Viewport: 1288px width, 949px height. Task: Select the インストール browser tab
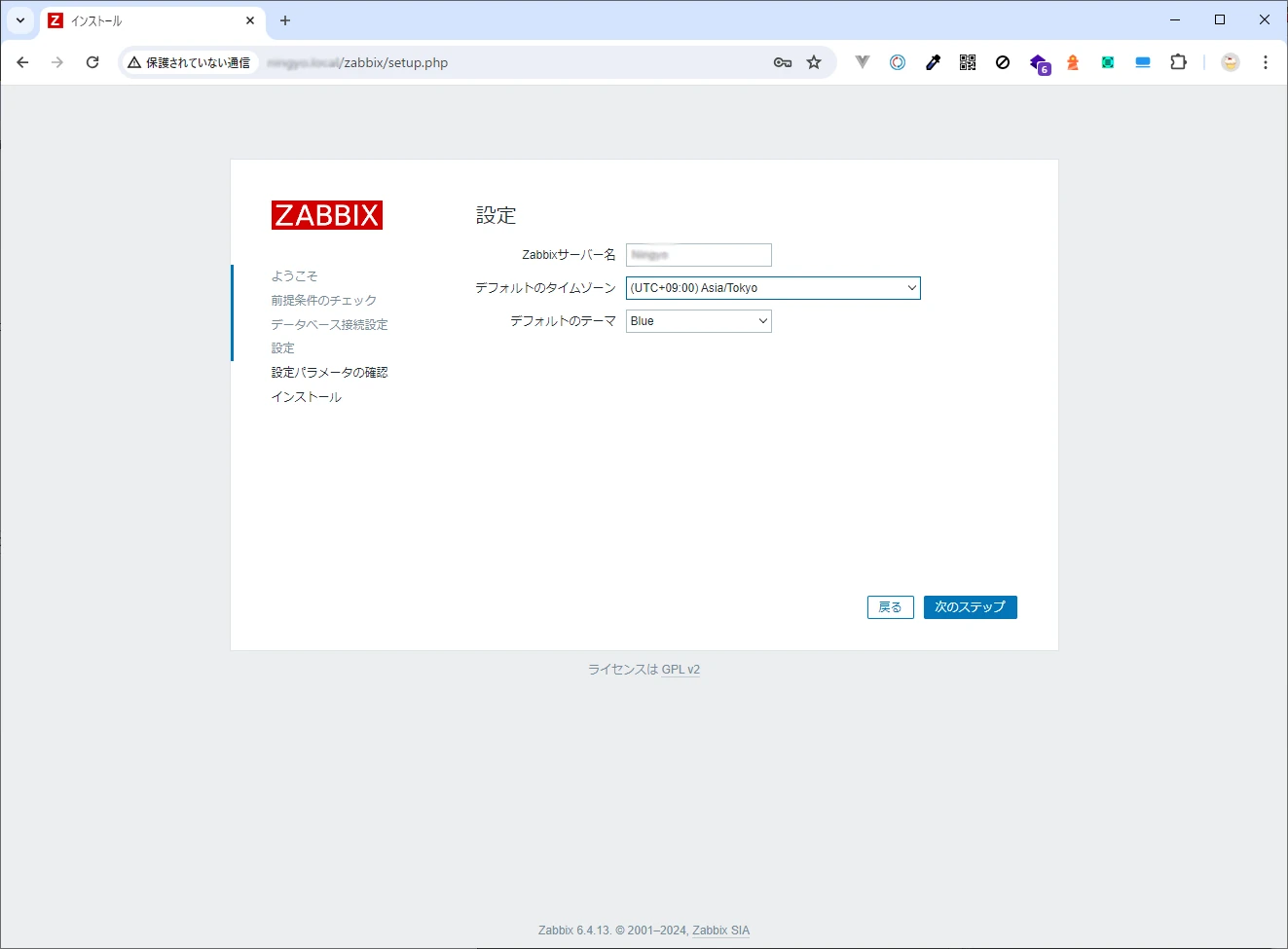click(151, 20)
